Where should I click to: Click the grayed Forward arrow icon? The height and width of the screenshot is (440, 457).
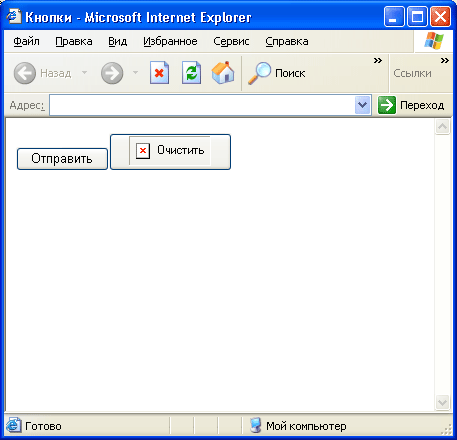(112, 73)
